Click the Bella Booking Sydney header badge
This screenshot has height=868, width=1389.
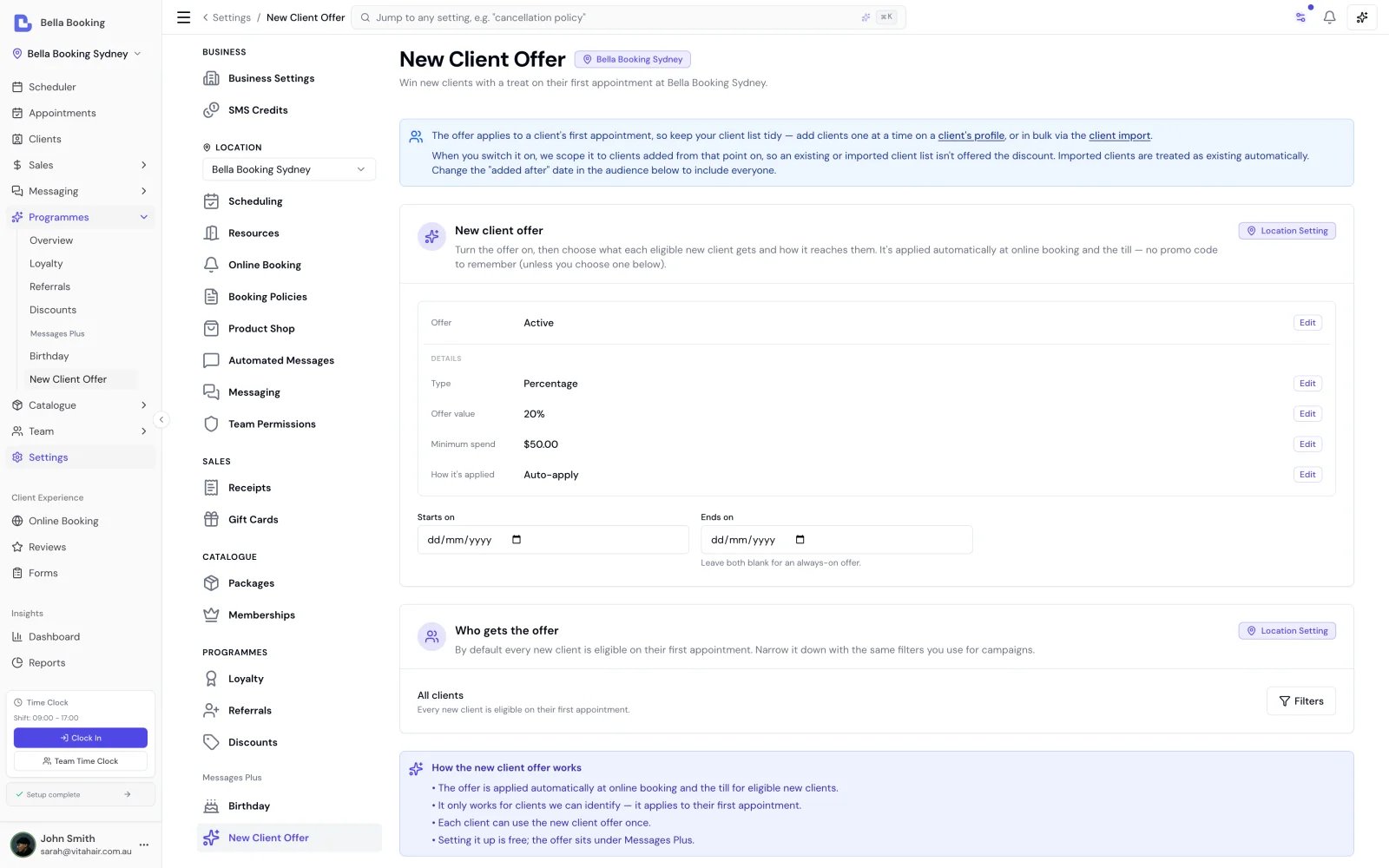pos(632,59)
